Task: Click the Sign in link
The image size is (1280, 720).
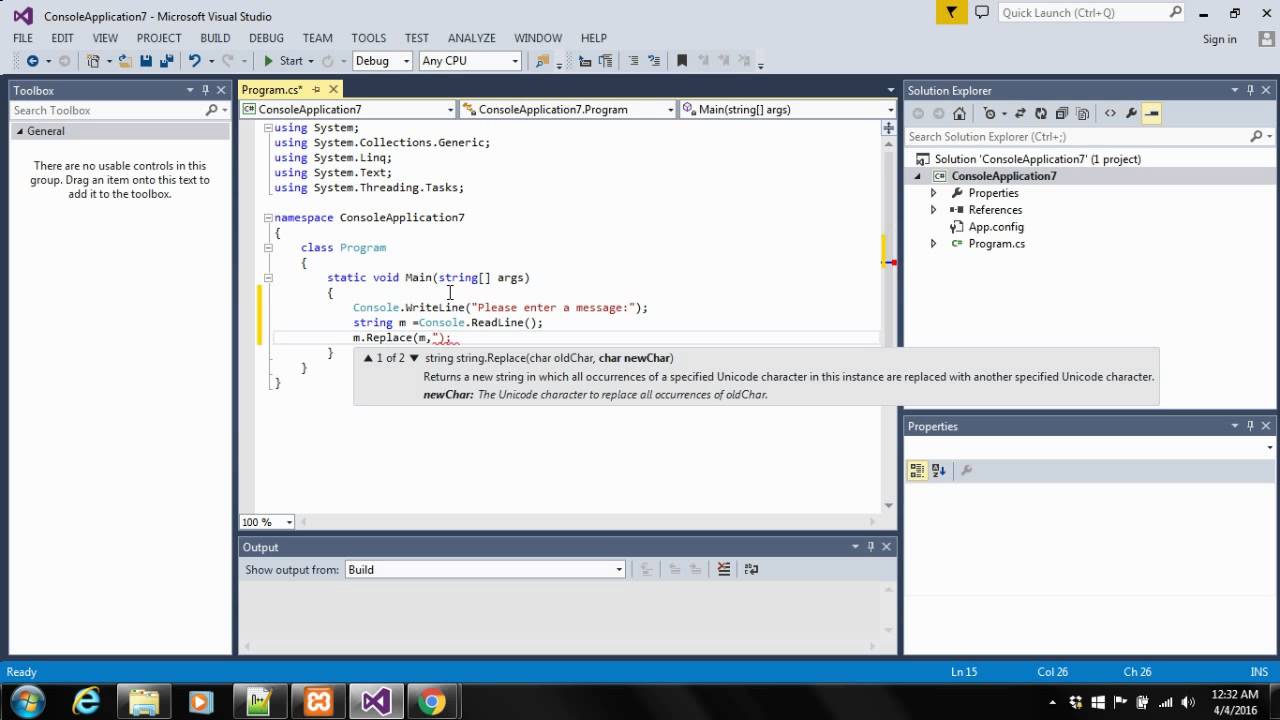Action: coord(1220,39)
